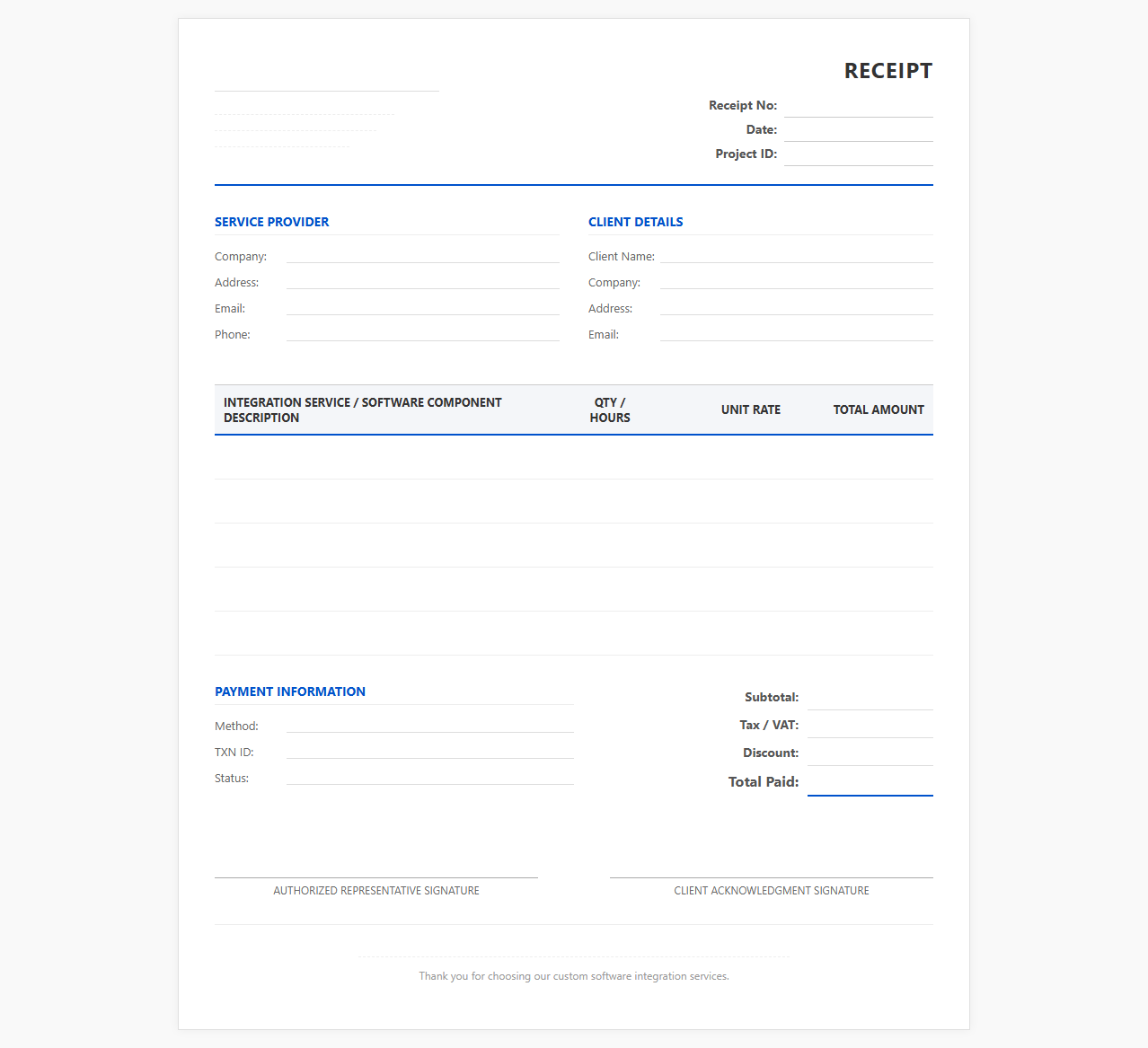Click the Date field in header
This screenshot has width=1148, height=1048.
(859, 130)
